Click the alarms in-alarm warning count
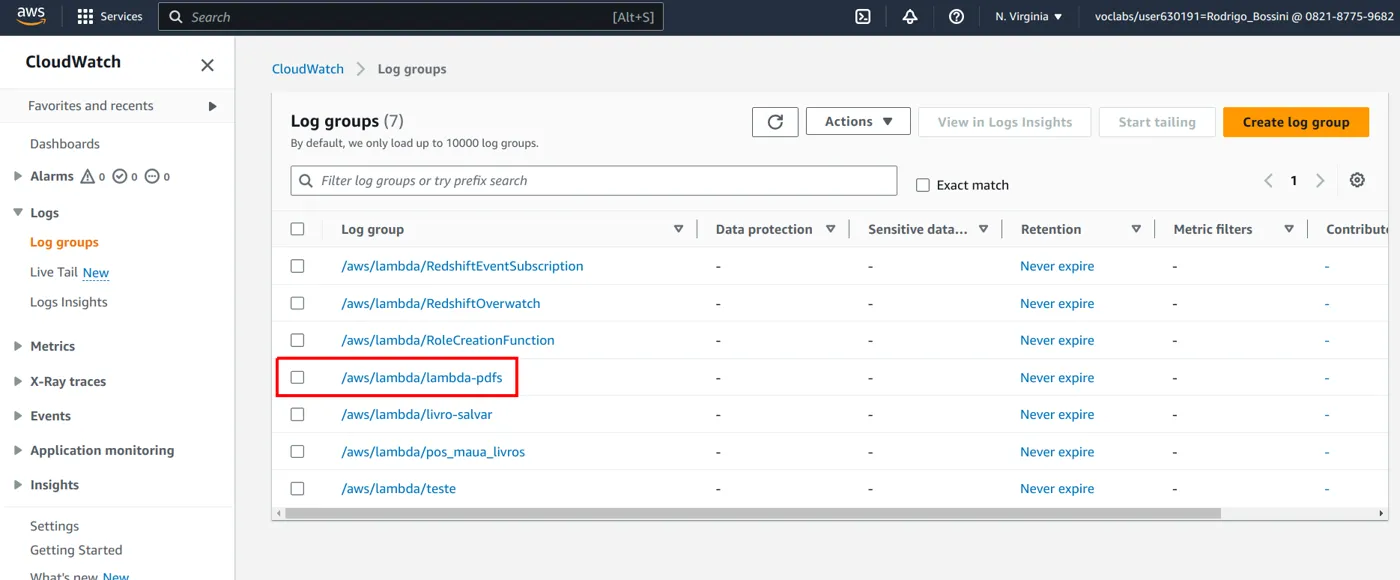 tap(92, 177)
